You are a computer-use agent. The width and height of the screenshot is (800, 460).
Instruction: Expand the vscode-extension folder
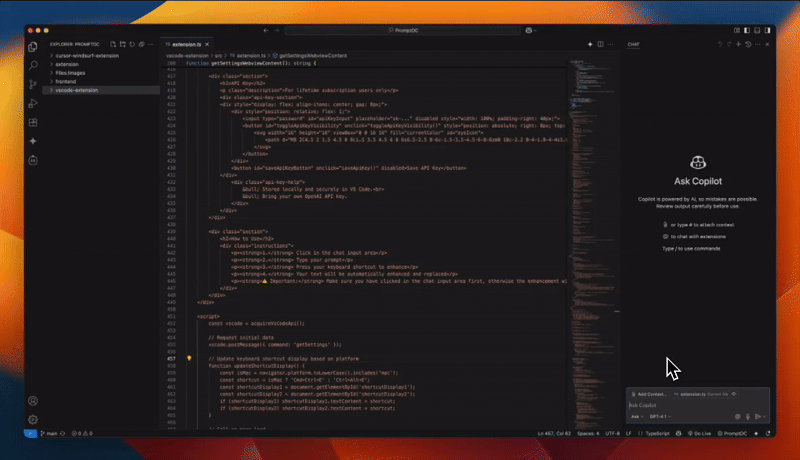pos(101,90)
